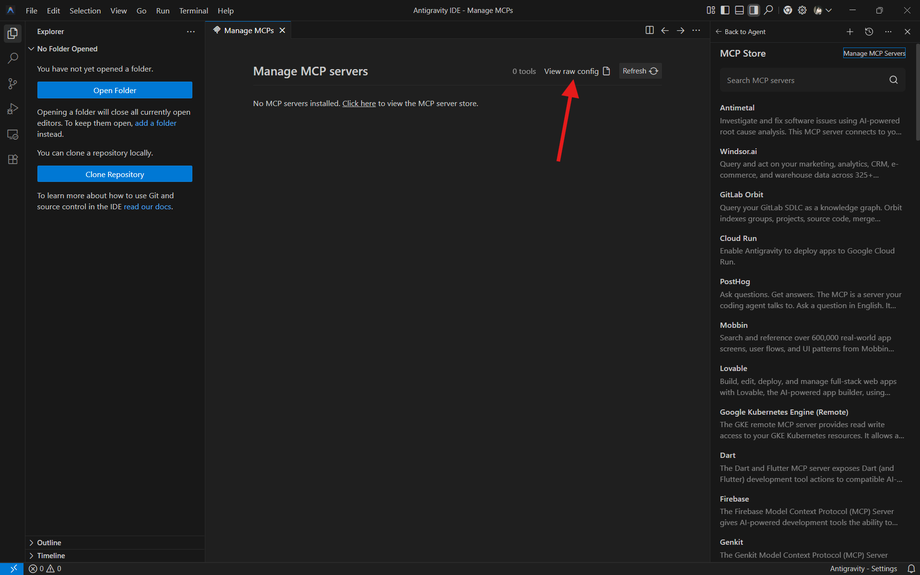Click the MCP Store vertical scrollbar
The image size is (920, 575).
917,92
